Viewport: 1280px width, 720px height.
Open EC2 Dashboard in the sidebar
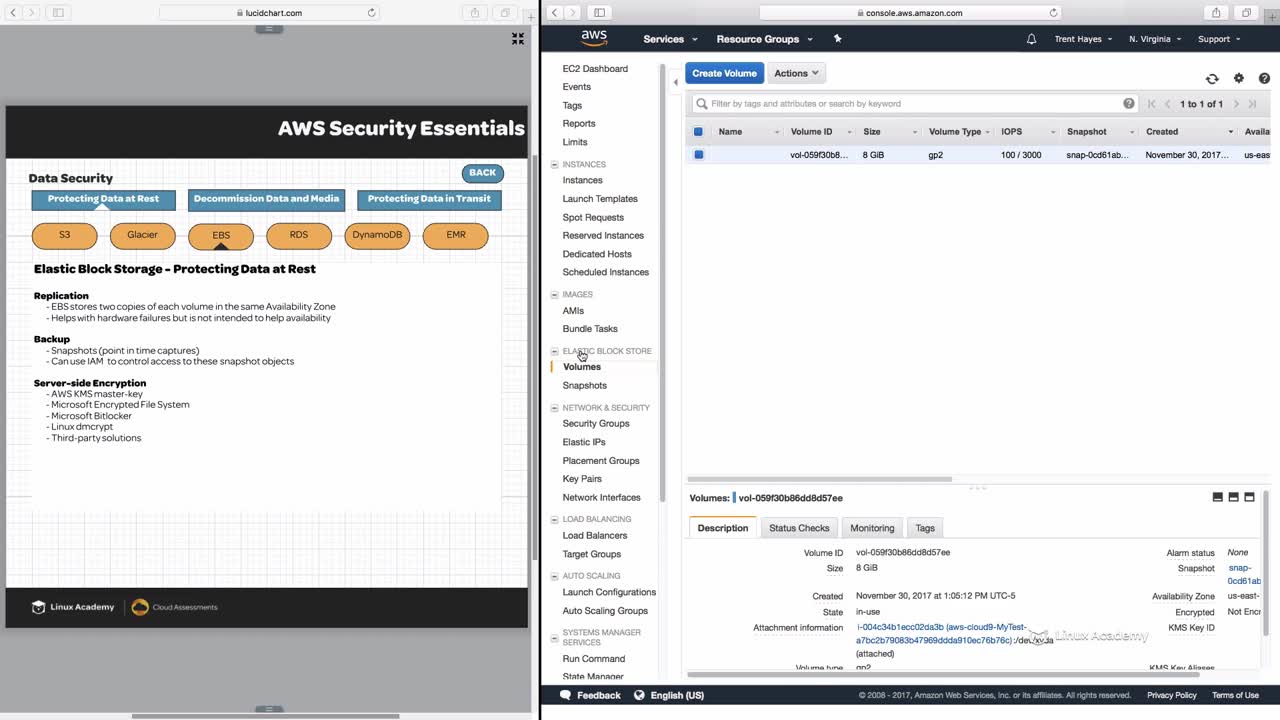pyautogui.click(x=595, y=69)
